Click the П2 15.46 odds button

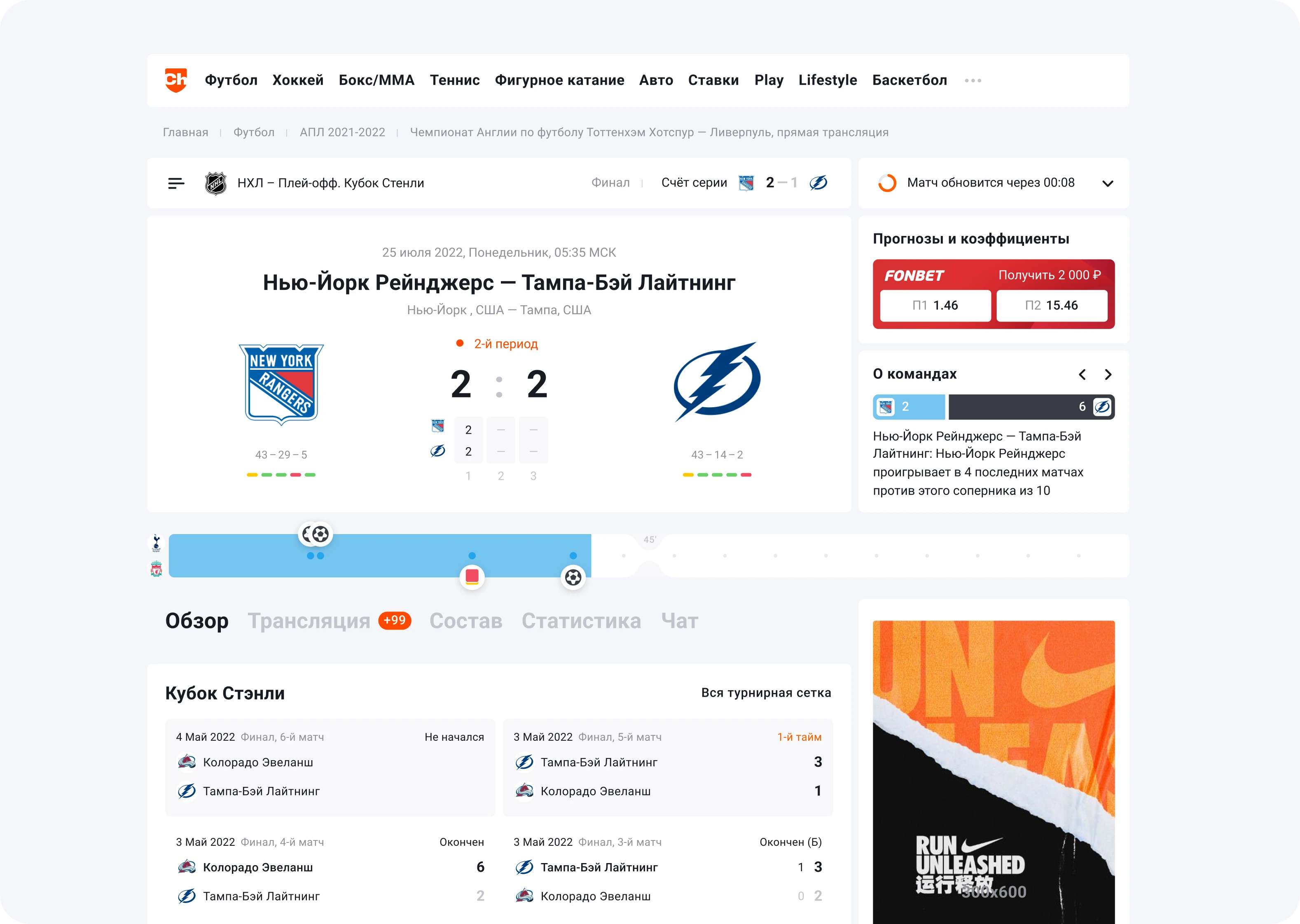click(1052, 306)
